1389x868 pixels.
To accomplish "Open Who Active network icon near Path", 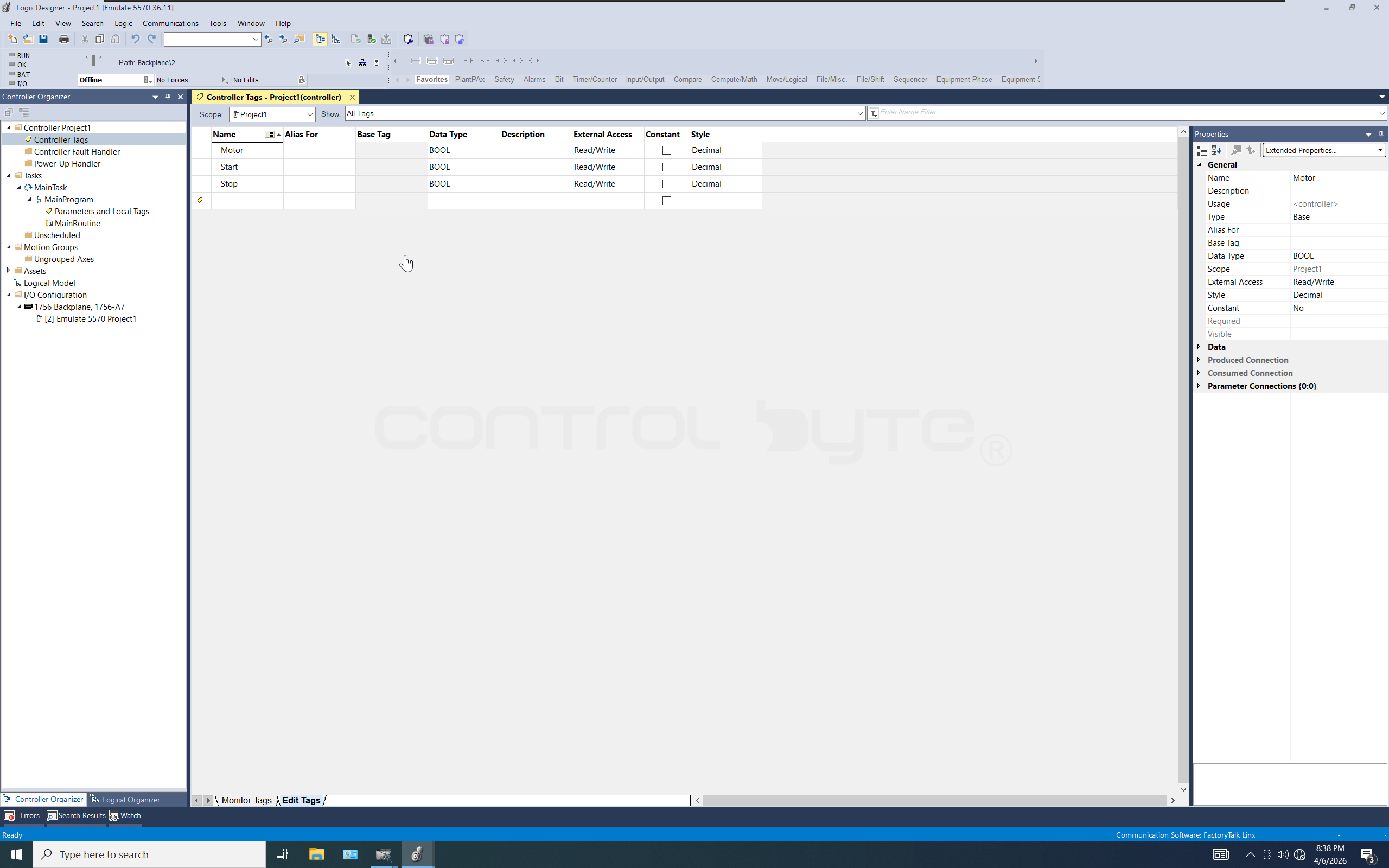I will (362, 62).
